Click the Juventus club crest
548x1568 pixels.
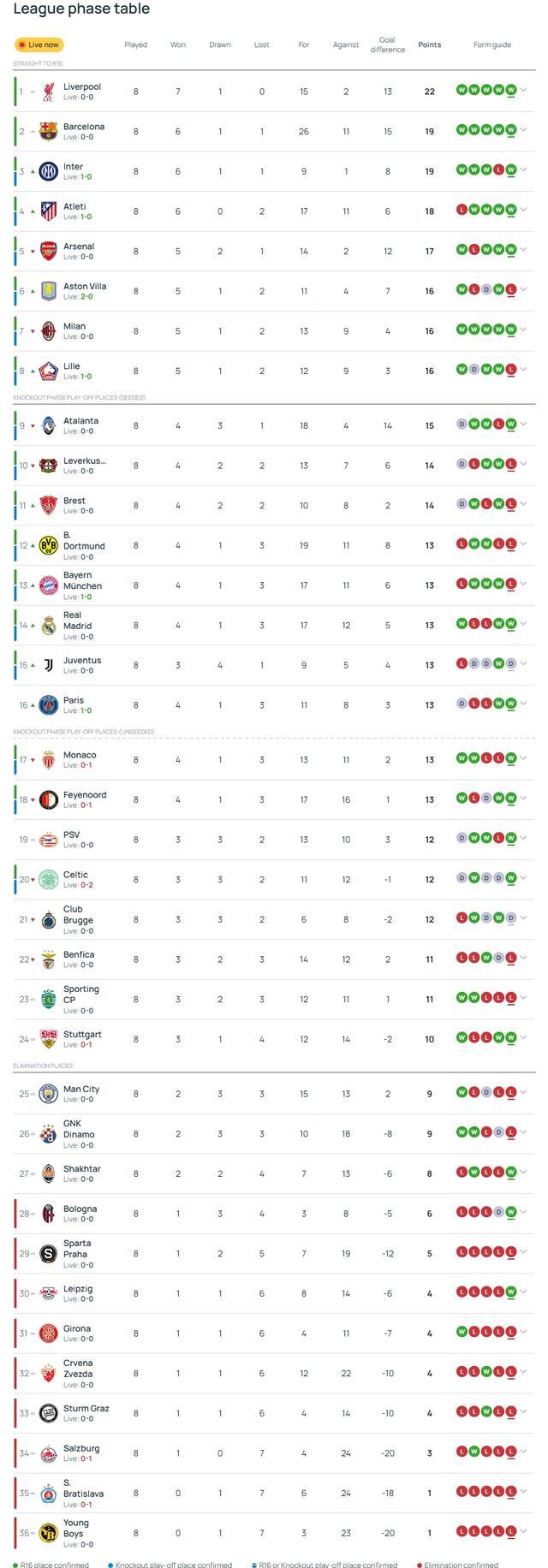click(x=49, y=665)
